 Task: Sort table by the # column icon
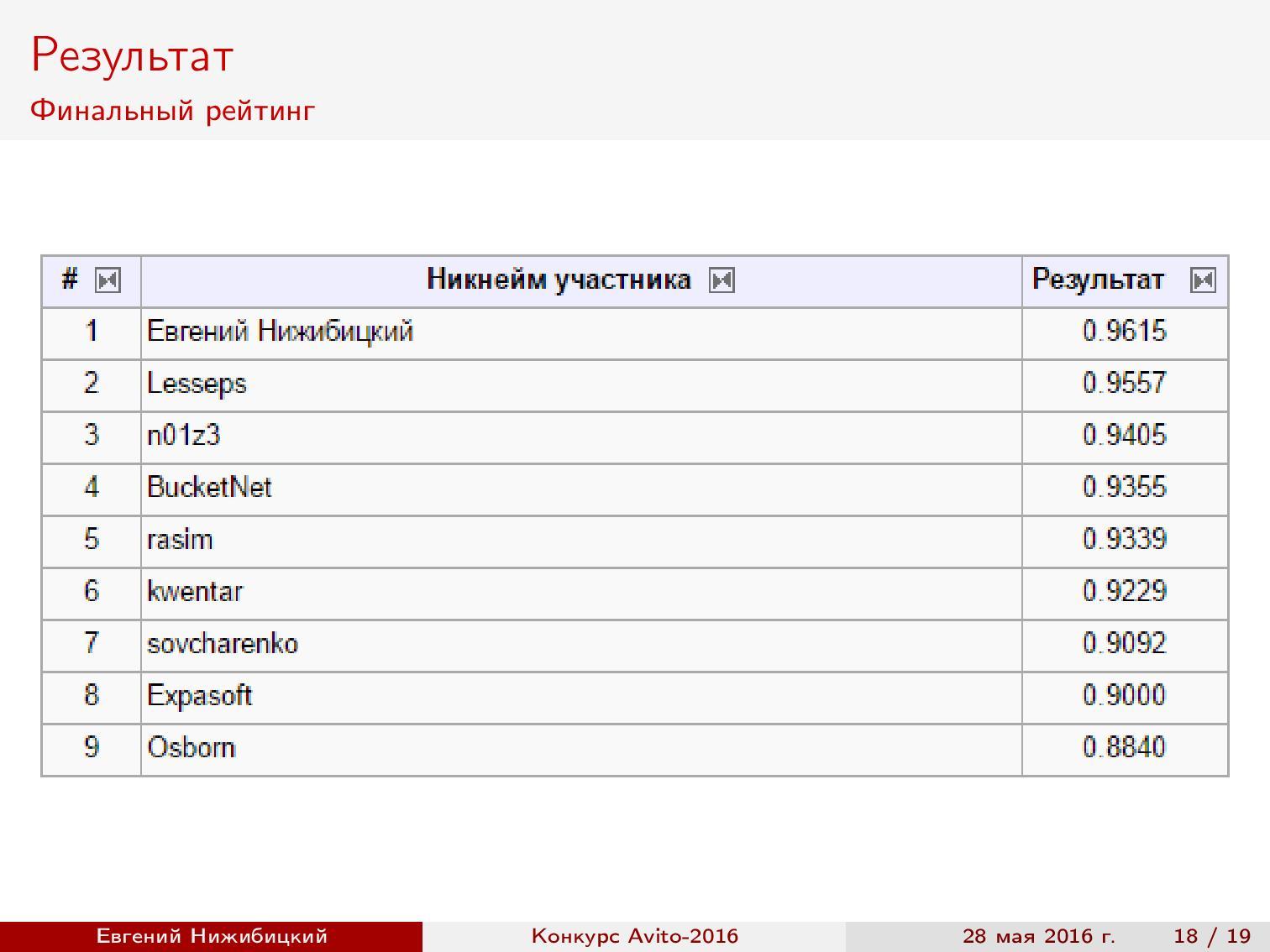pos(108,280)
